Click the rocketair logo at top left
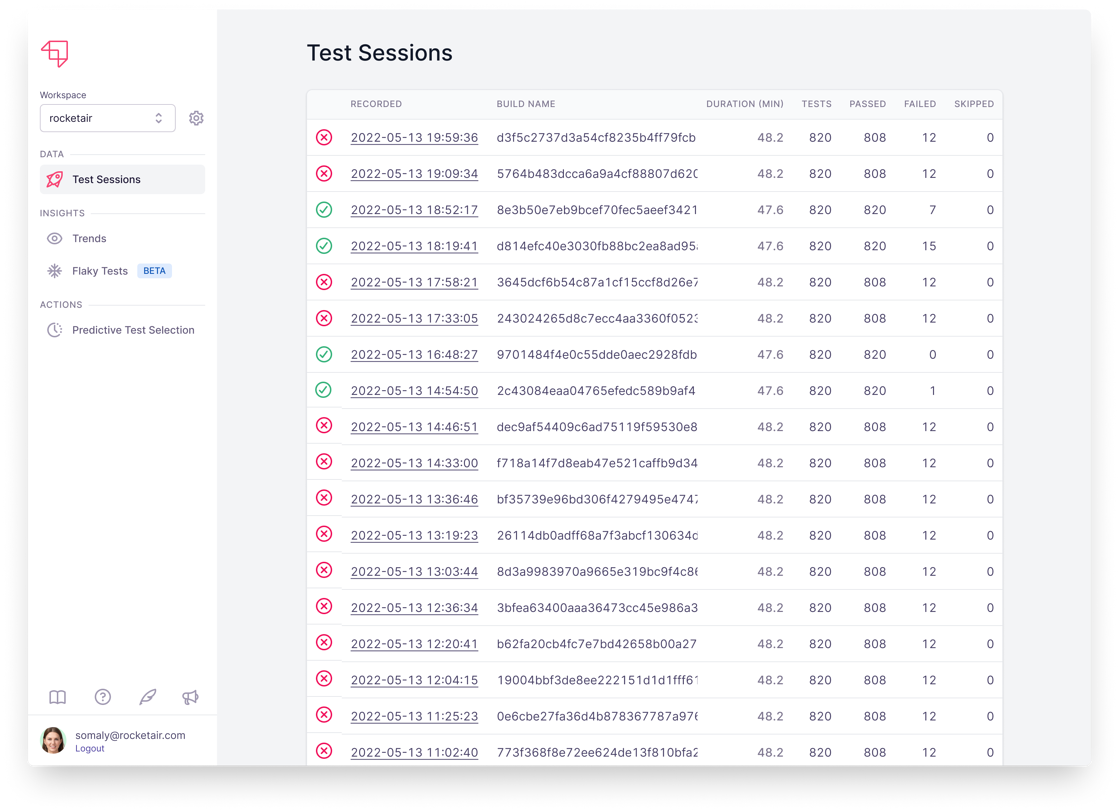Viewport: 1119px width, 812px height. [56, 53]
